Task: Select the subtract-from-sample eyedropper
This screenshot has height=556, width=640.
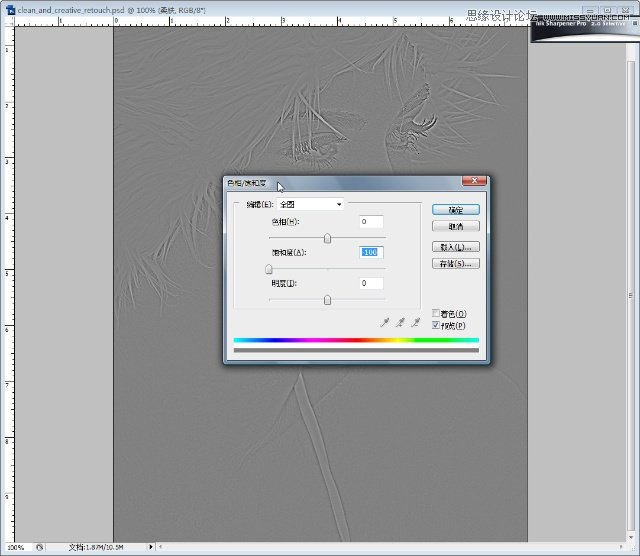Action: tap(416, 323)
